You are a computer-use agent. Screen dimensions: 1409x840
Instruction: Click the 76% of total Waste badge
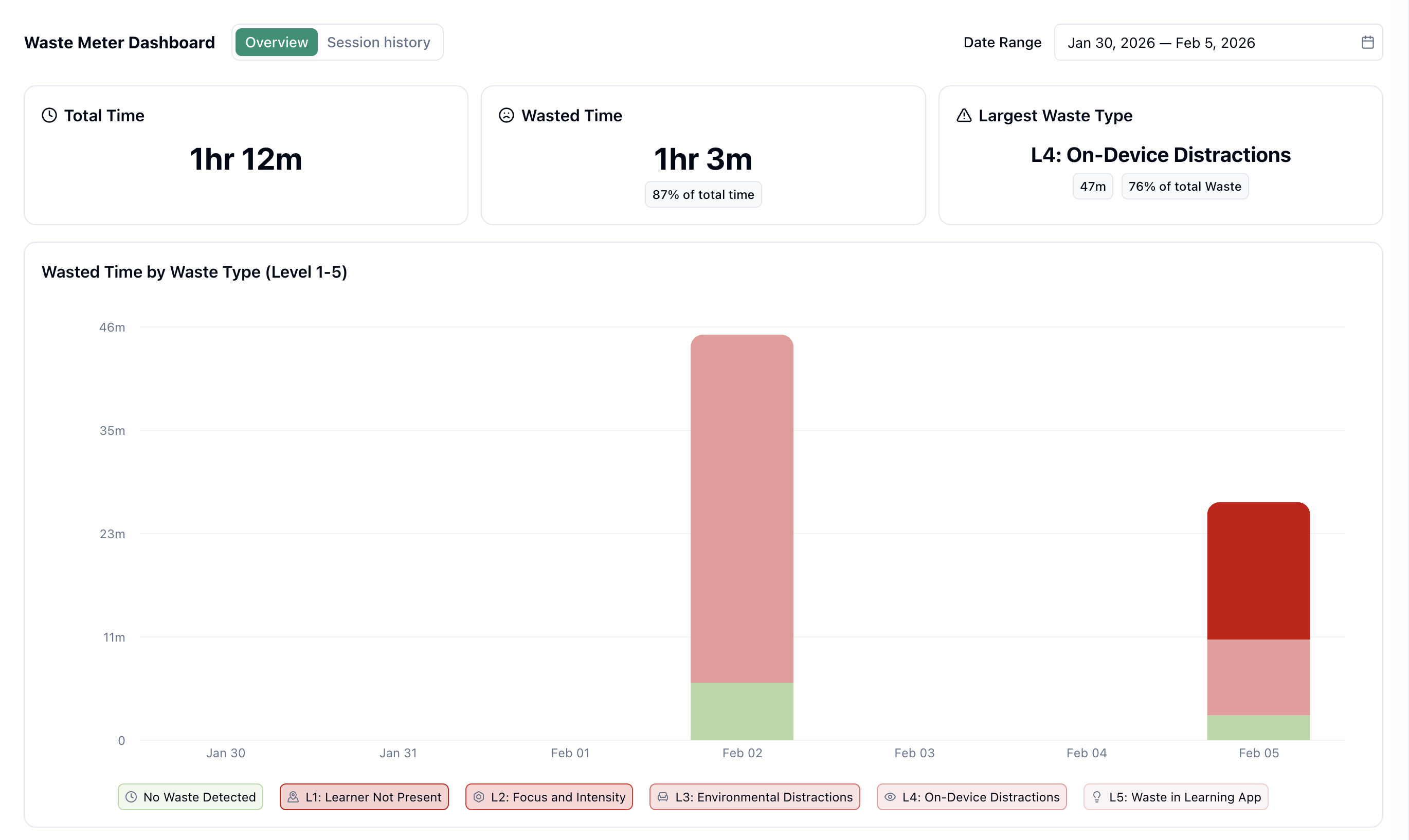pyautogui.click(x=1184, y=186)
